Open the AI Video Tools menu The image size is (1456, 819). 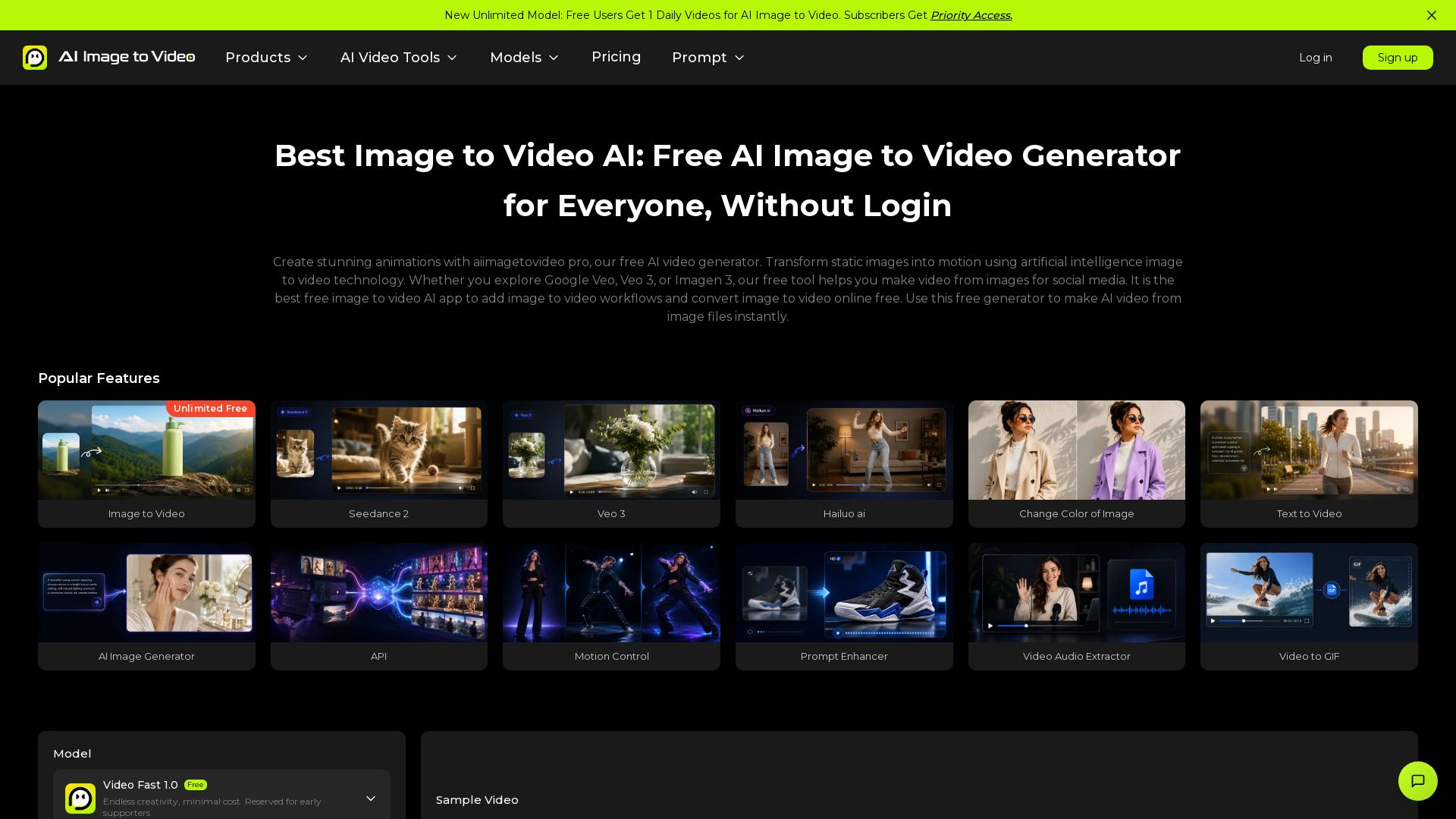coord(399,58)
